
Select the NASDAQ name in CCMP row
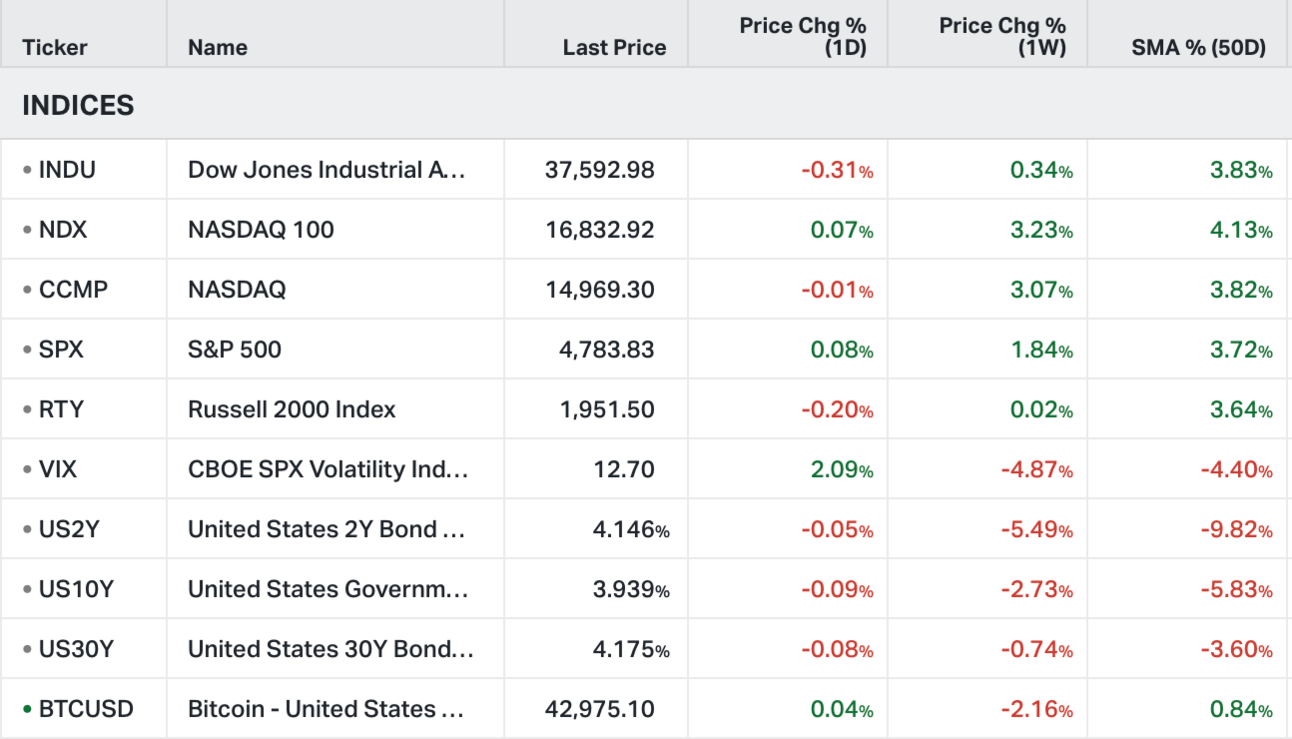coord(237,290)
